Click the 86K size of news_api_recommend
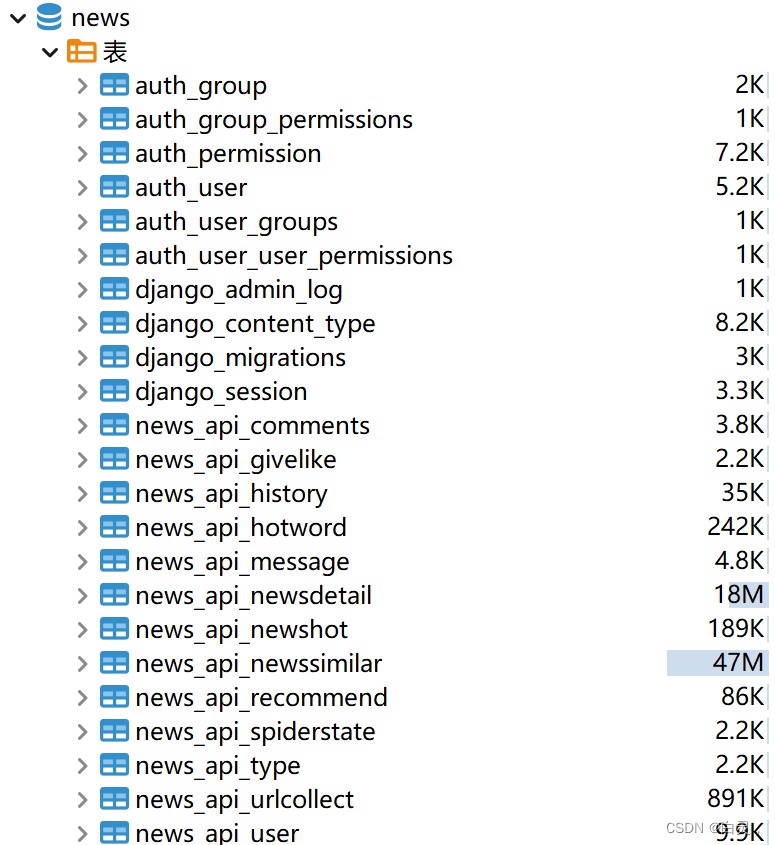 point(743,696)
